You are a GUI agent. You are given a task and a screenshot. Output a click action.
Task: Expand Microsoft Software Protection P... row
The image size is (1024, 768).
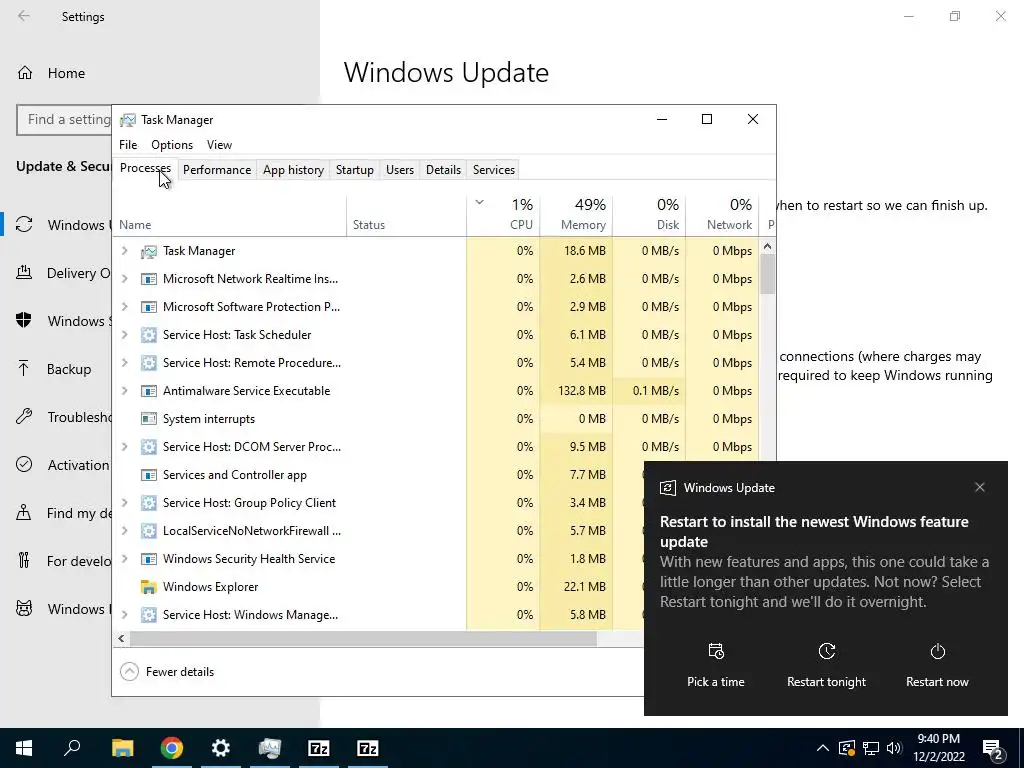(x=125, y=307)
